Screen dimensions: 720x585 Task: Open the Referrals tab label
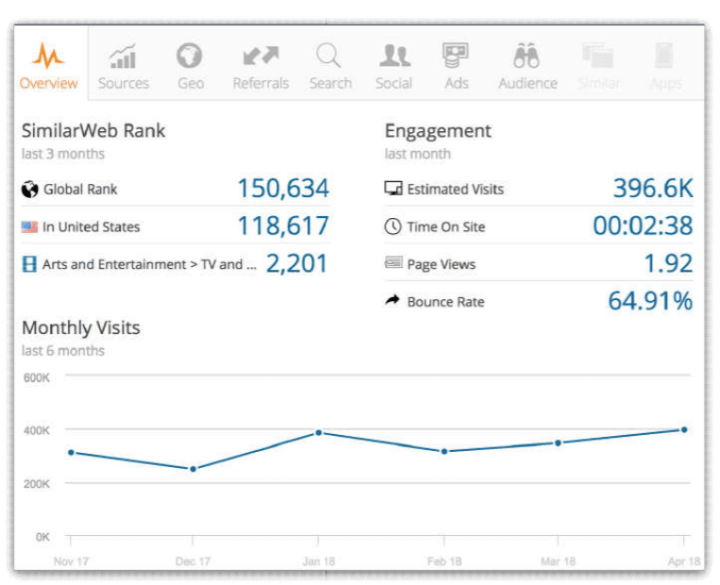pos(261,83)
